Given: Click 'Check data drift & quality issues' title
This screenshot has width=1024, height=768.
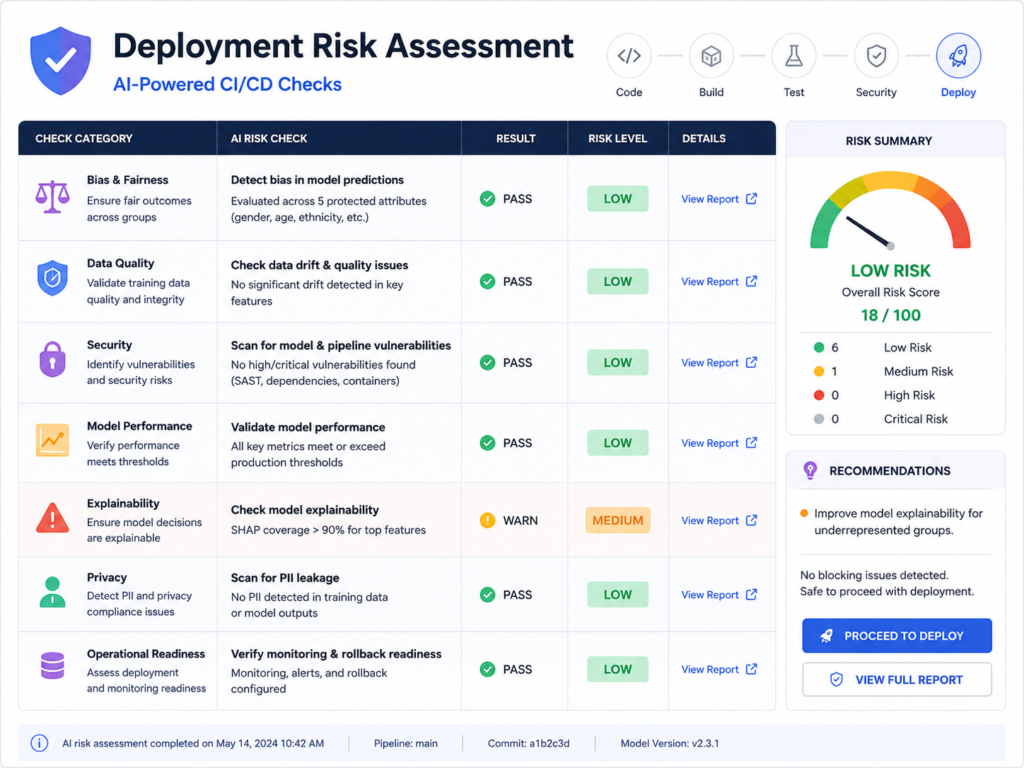Looking at the screenshot, I should [319, 265].
